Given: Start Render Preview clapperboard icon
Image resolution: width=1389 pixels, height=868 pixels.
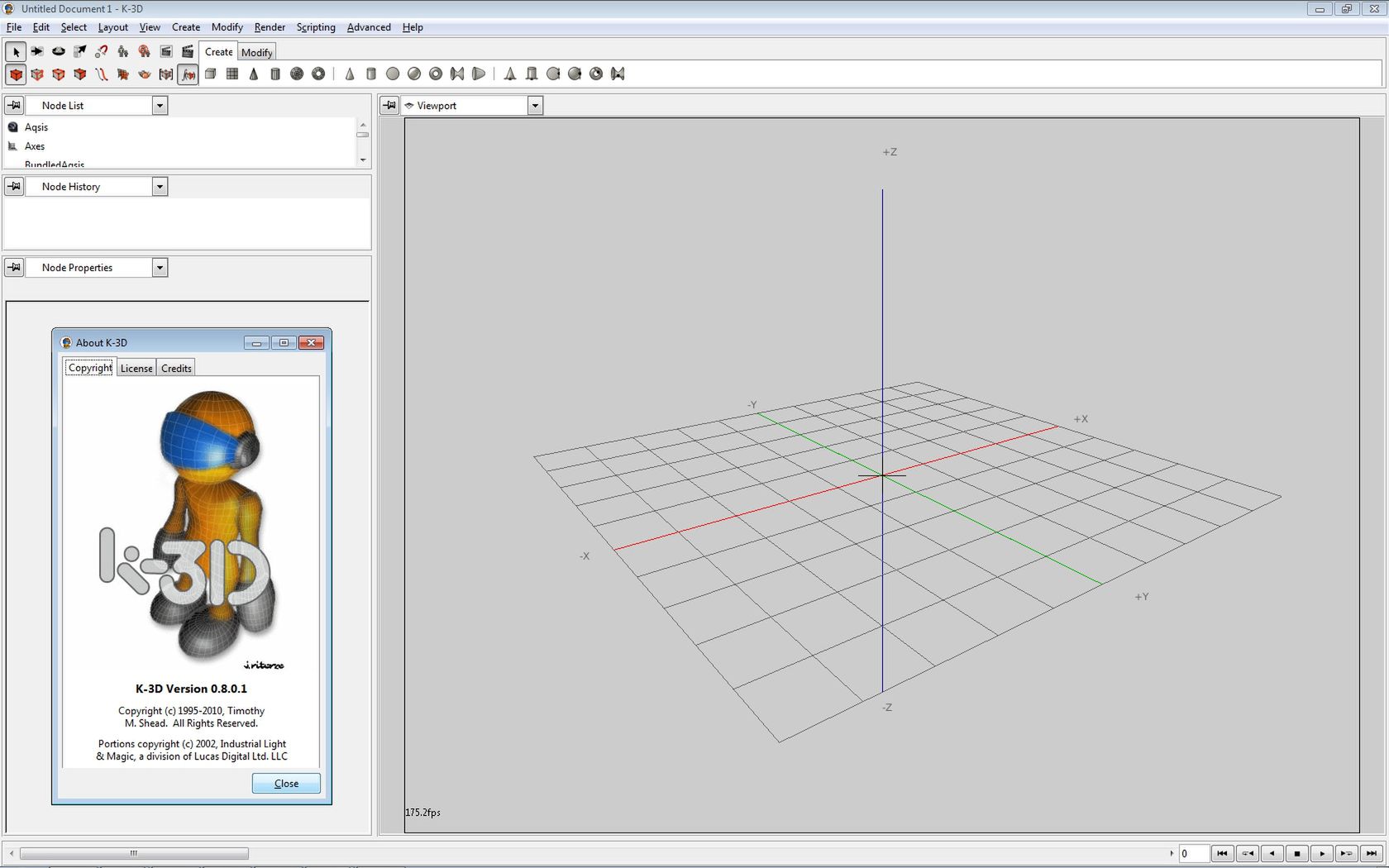Looking at the screenshot, I should (166, 51).
